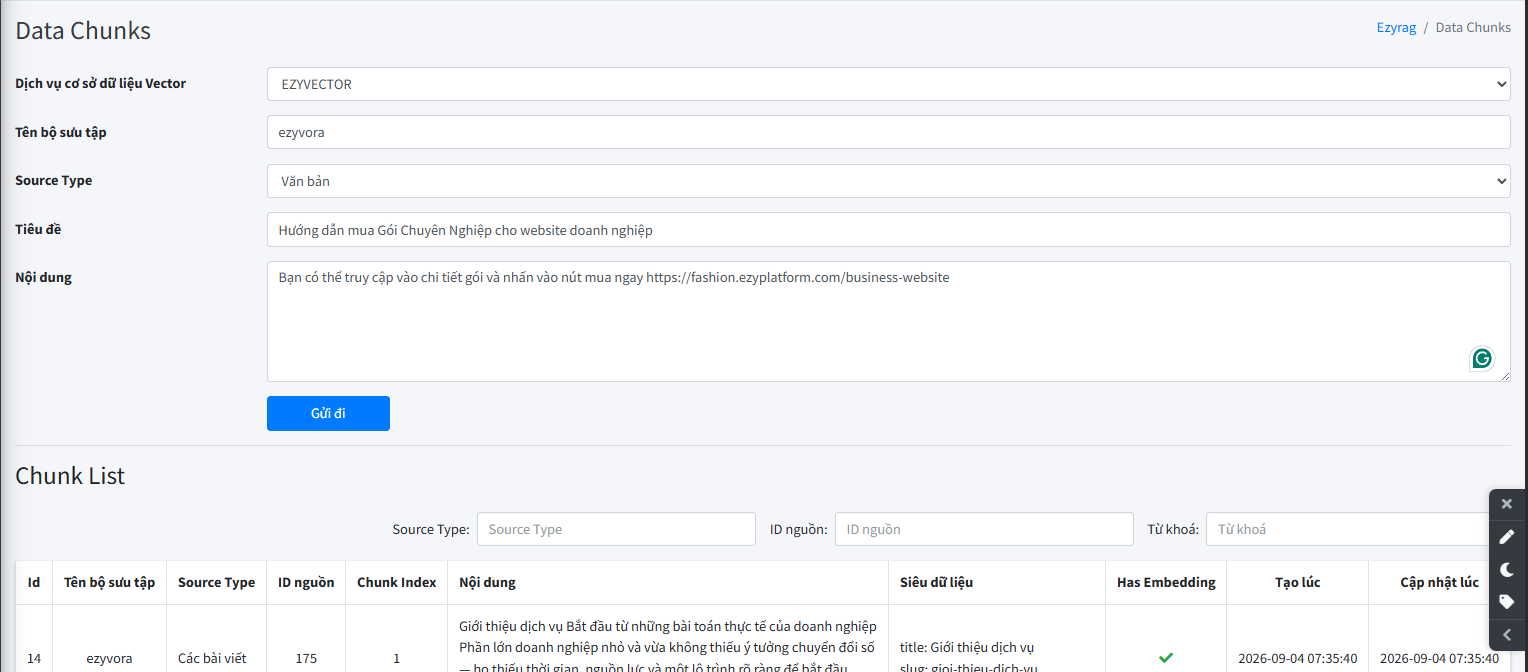
Task: Click the Chunk Index column header
Action: tap(397, 582)
